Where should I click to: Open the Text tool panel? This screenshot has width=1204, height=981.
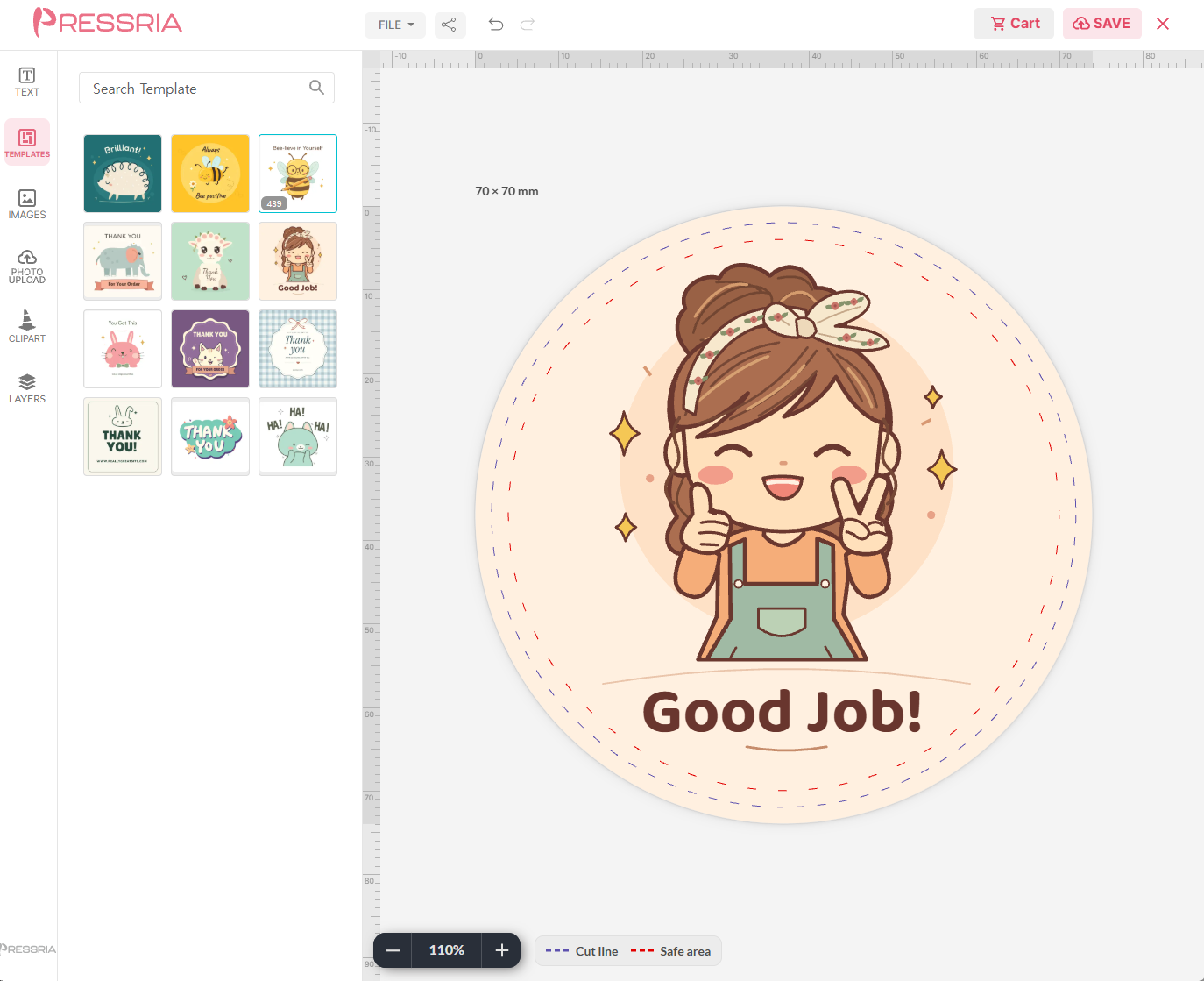tap(27, 82)
